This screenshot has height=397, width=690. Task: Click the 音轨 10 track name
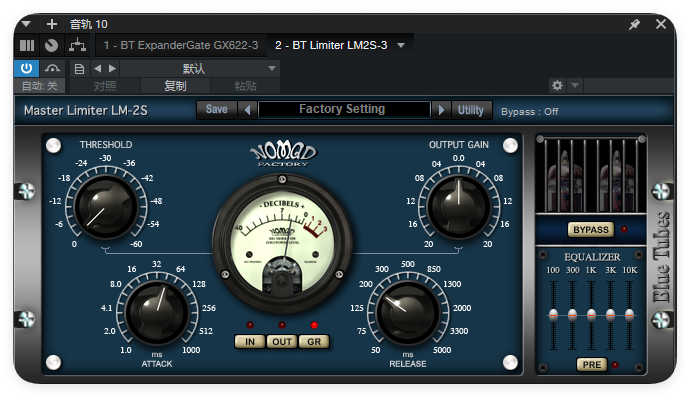pos(88,24)
